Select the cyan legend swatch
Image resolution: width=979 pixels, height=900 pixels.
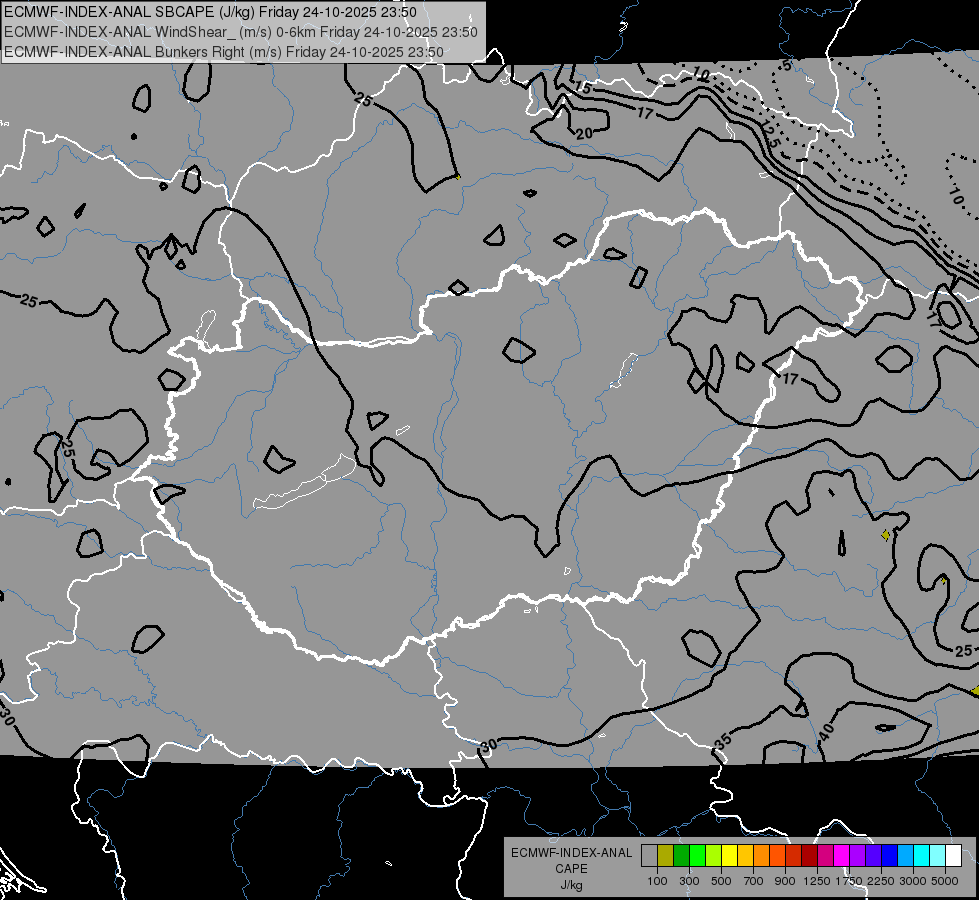[922, 856]
